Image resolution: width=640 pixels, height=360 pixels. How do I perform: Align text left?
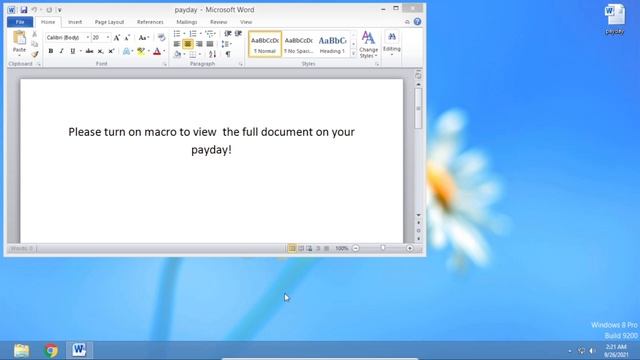[x=177, y=44]
